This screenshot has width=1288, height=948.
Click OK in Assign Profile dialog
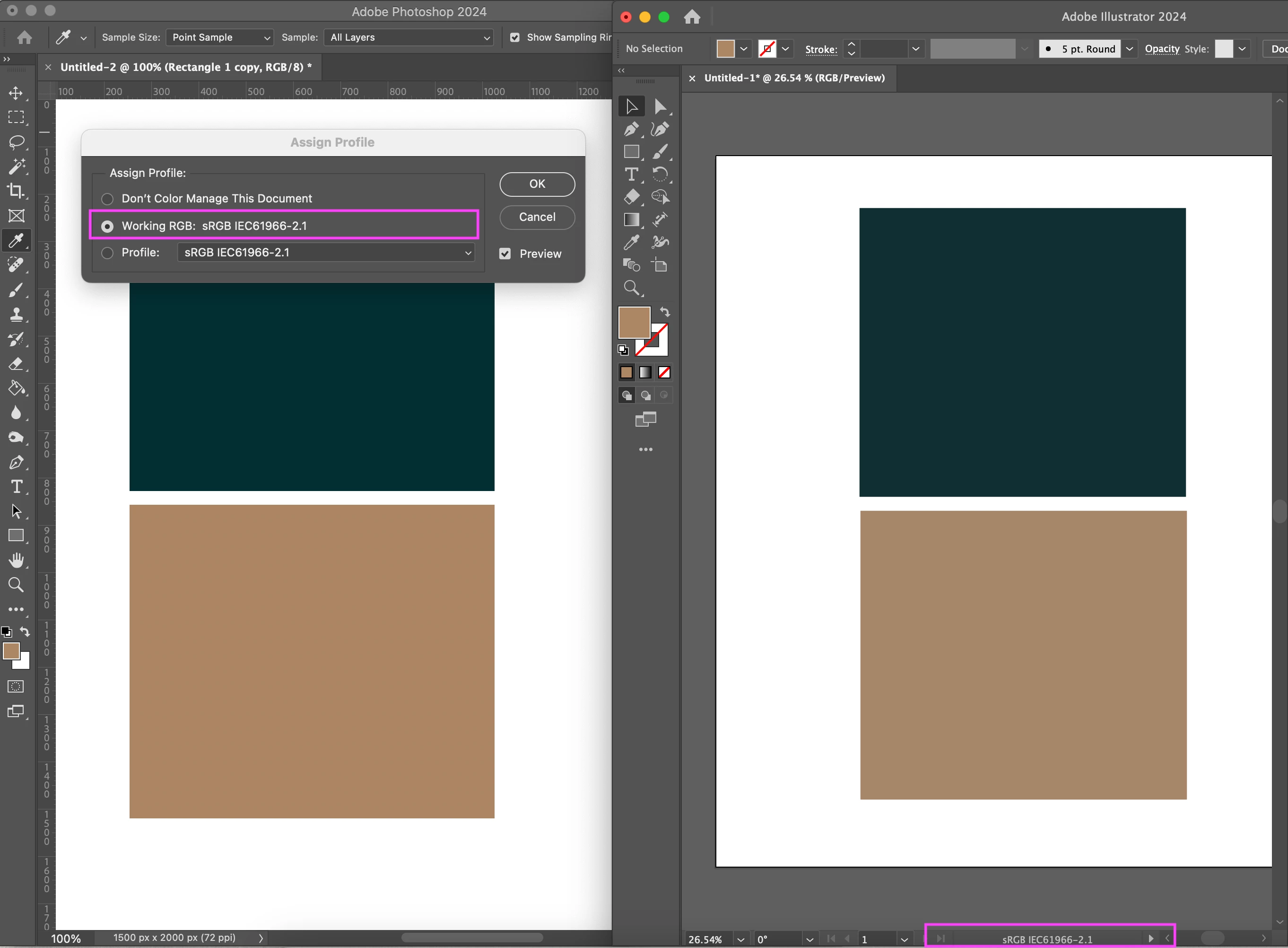pos(537,184)
